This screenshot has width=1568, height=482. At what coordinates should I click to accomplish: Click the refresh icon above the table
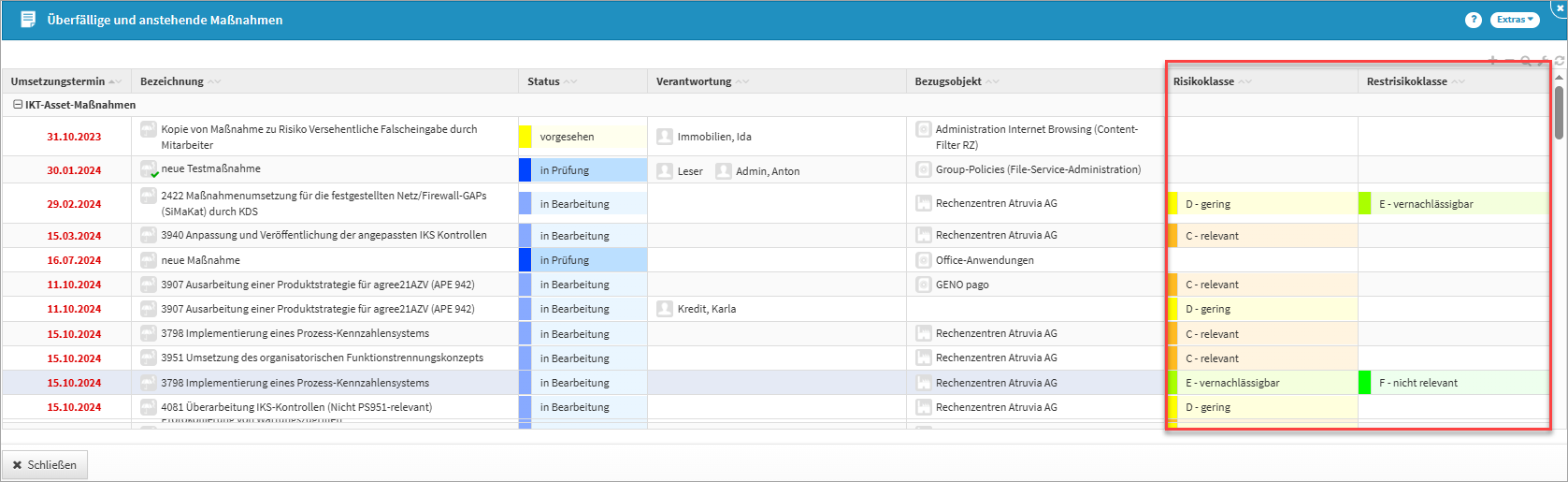pyautogui.click(x=1560, y=61)
